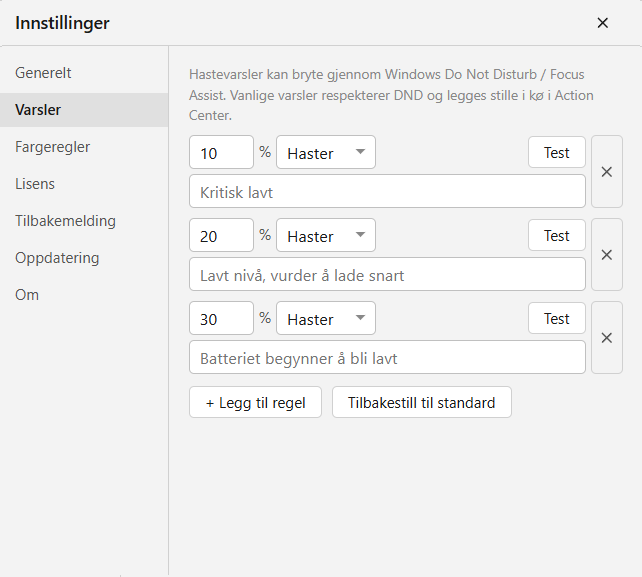Open Haster dropdown for 30% rule
Image resolution: width=642 pixels, height=577 pixels.
[x=326, y=318]
